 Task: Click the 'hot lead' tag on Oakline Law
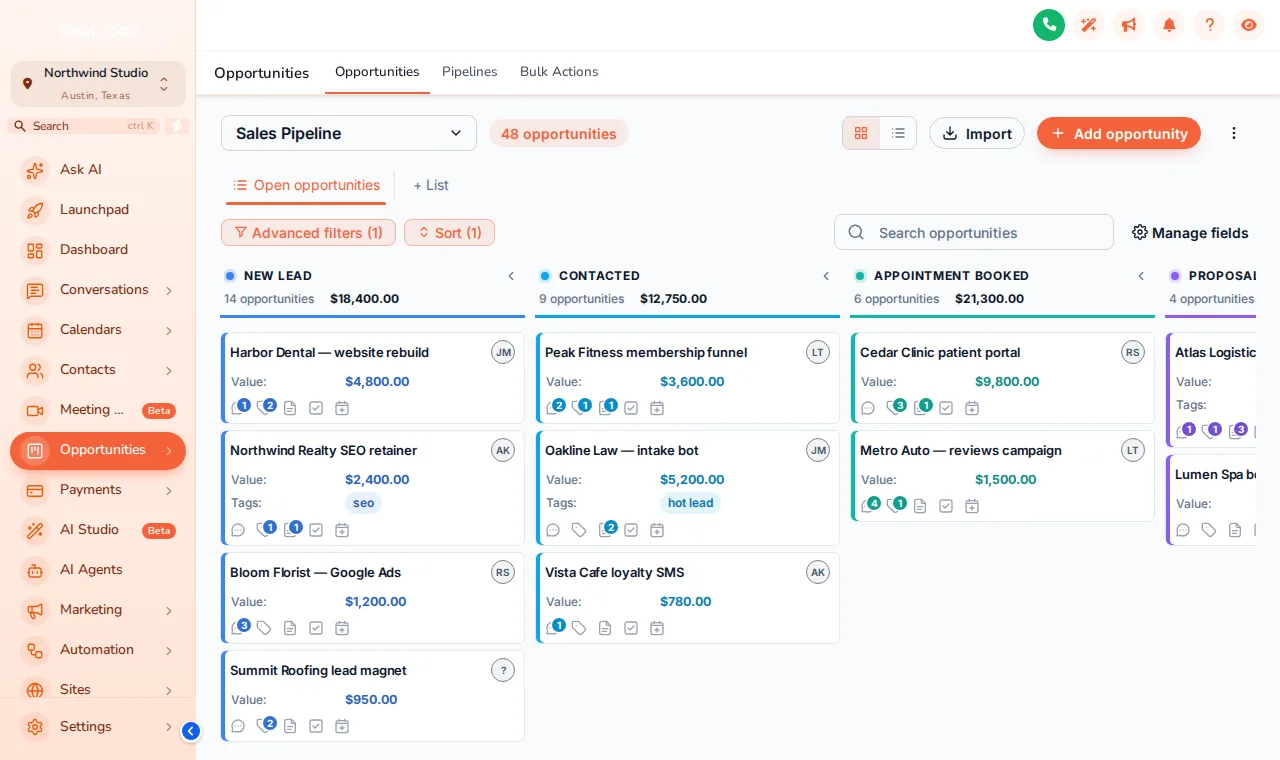pos(690,503)
